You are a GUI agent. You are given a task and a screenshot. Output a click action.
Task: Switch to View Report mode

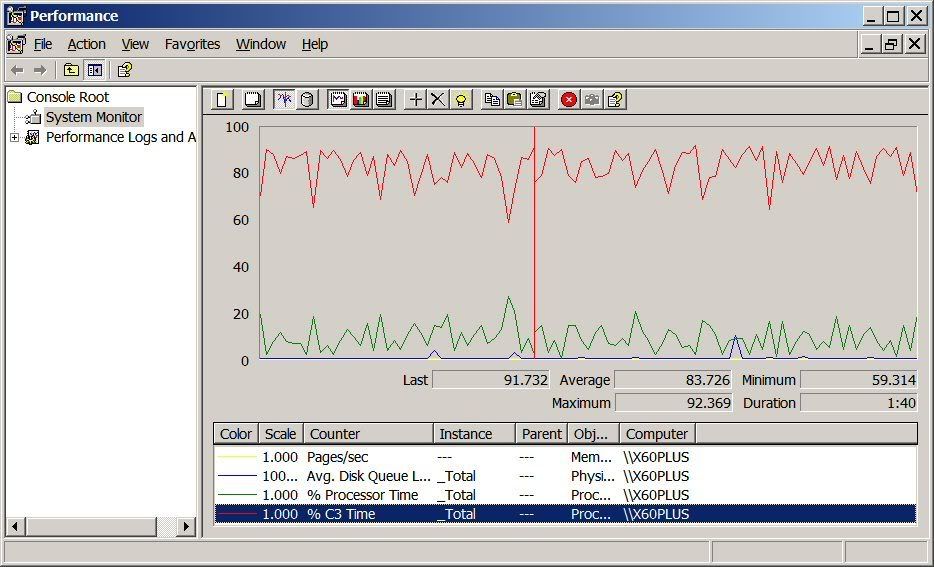click(x=384, y=99)
